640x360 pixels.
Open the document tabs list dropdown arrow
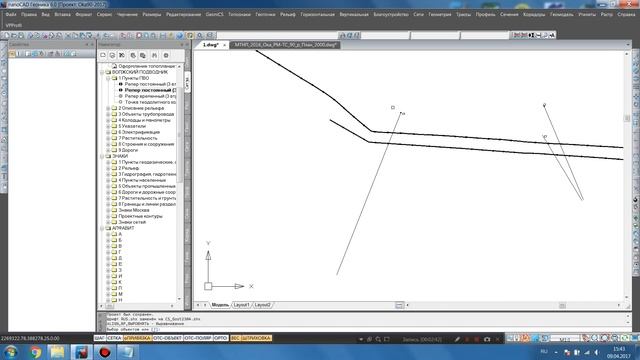[x=628, y=45]
